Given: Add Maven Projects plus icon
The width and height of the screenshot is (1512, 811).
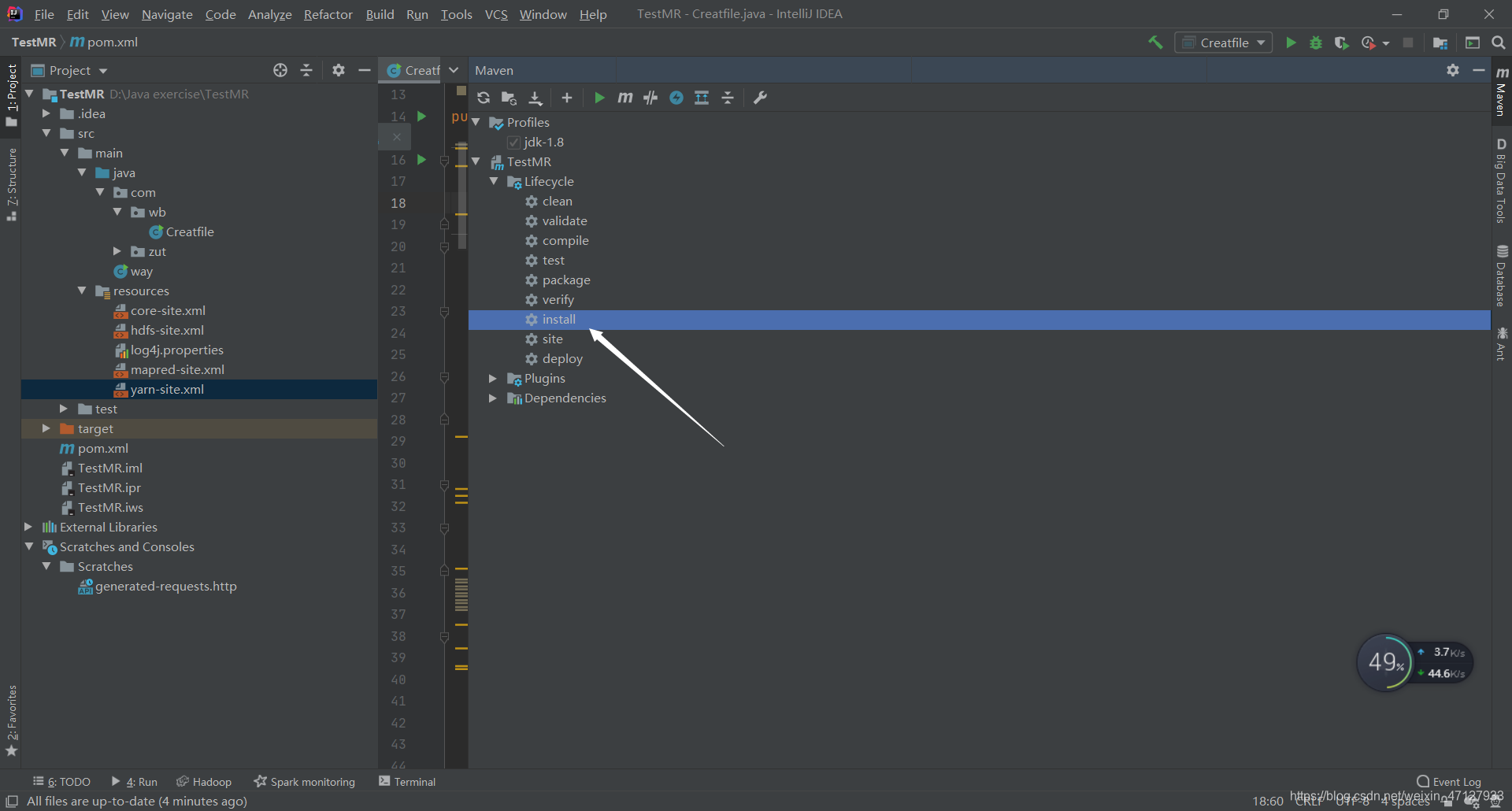Looking at the screenshot, I should tap(567, 98).
